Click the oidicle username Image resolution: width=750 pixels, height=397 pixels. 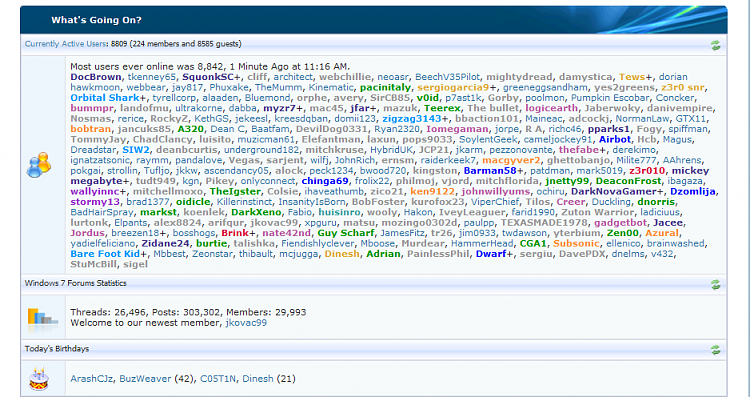(x=193, y=202)
